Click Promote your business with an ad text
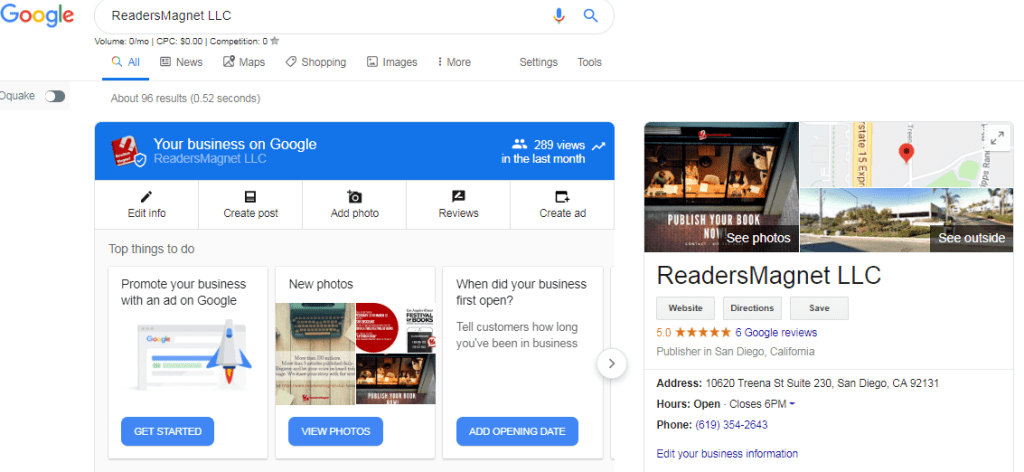This screenshot has height=472, width=1024. tap(184, 292)
